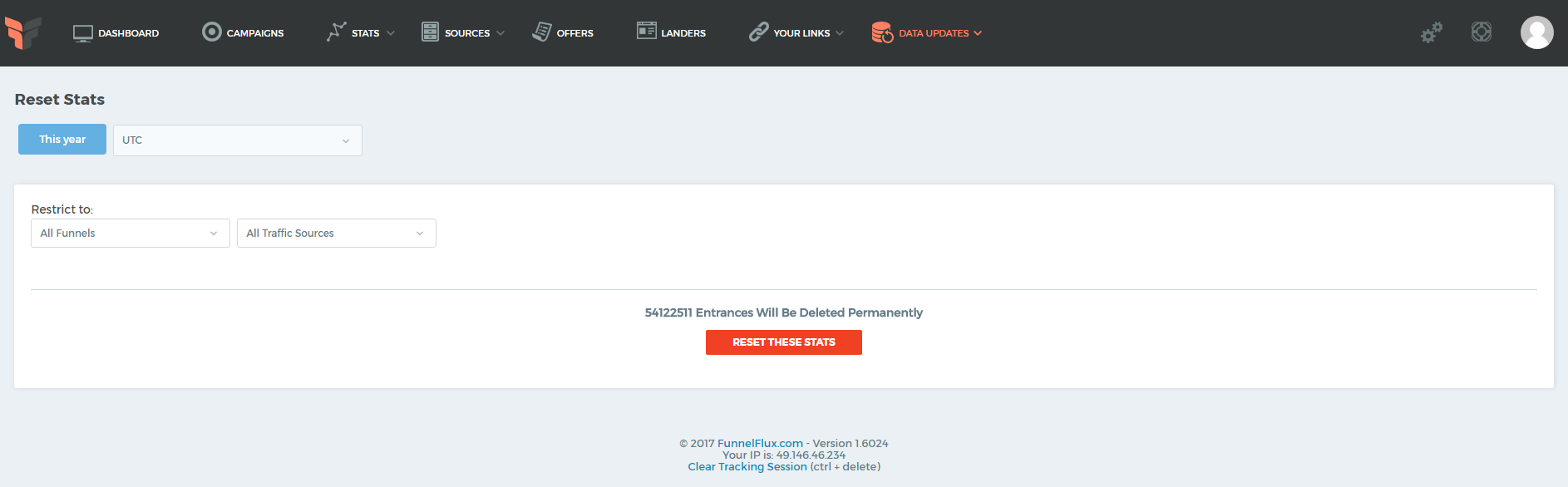Image resolution: width=1568 pixels, height=487 pixels.
Task: Open the All Funnels dropdown
Action: tap(131, 234)
